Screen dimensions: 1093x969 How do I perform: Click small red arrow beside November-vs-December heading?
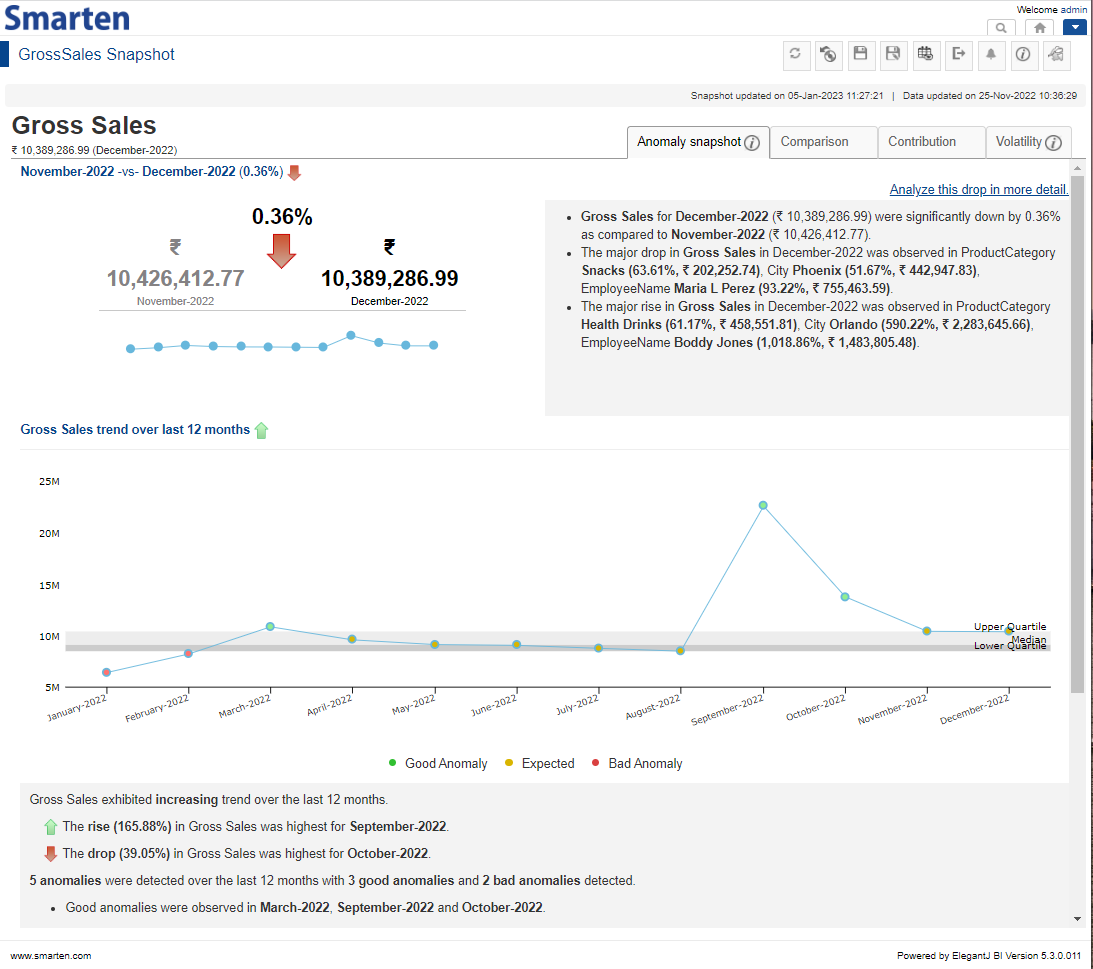(294, 172)
